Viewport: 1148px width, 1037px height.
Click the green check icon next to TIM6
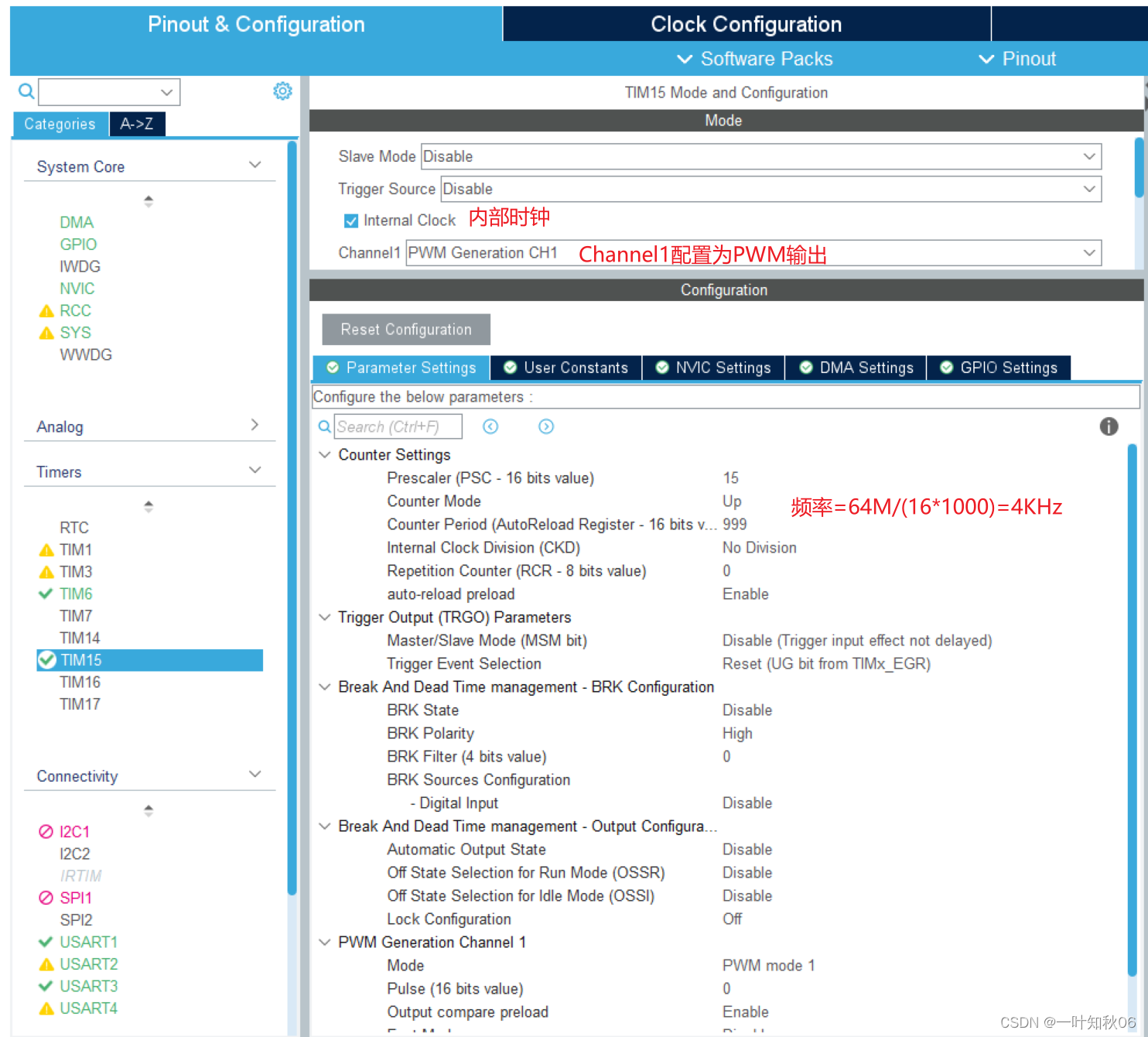[x=46, y=594]
